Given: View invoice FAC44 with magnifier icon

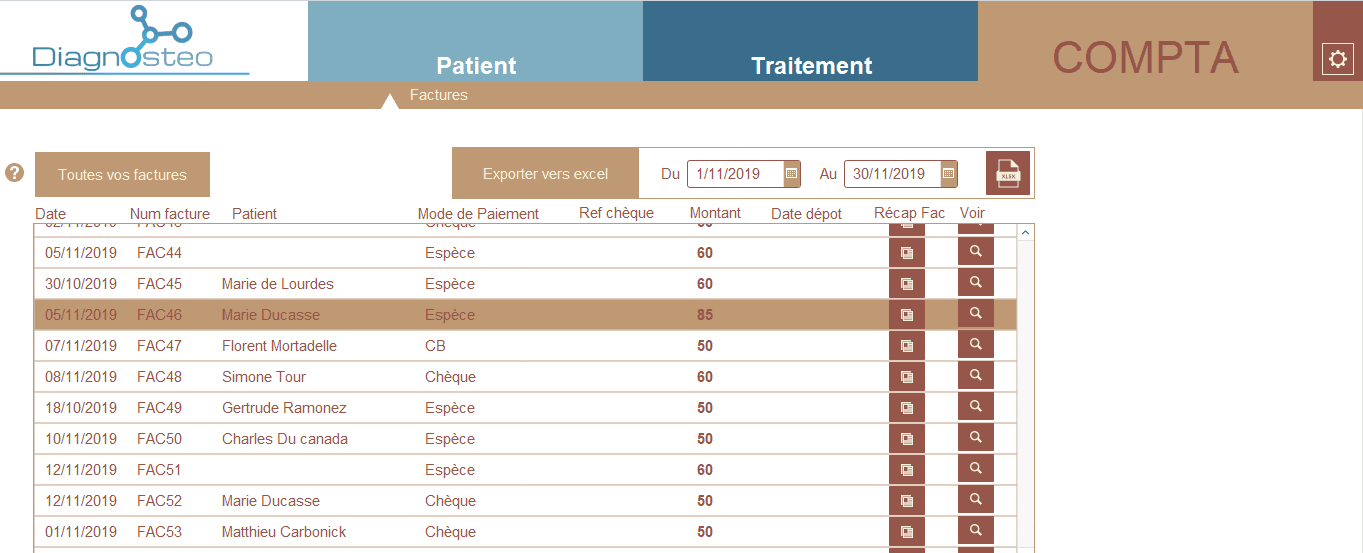Looking at the screenshot, I should tap(976, 252).
